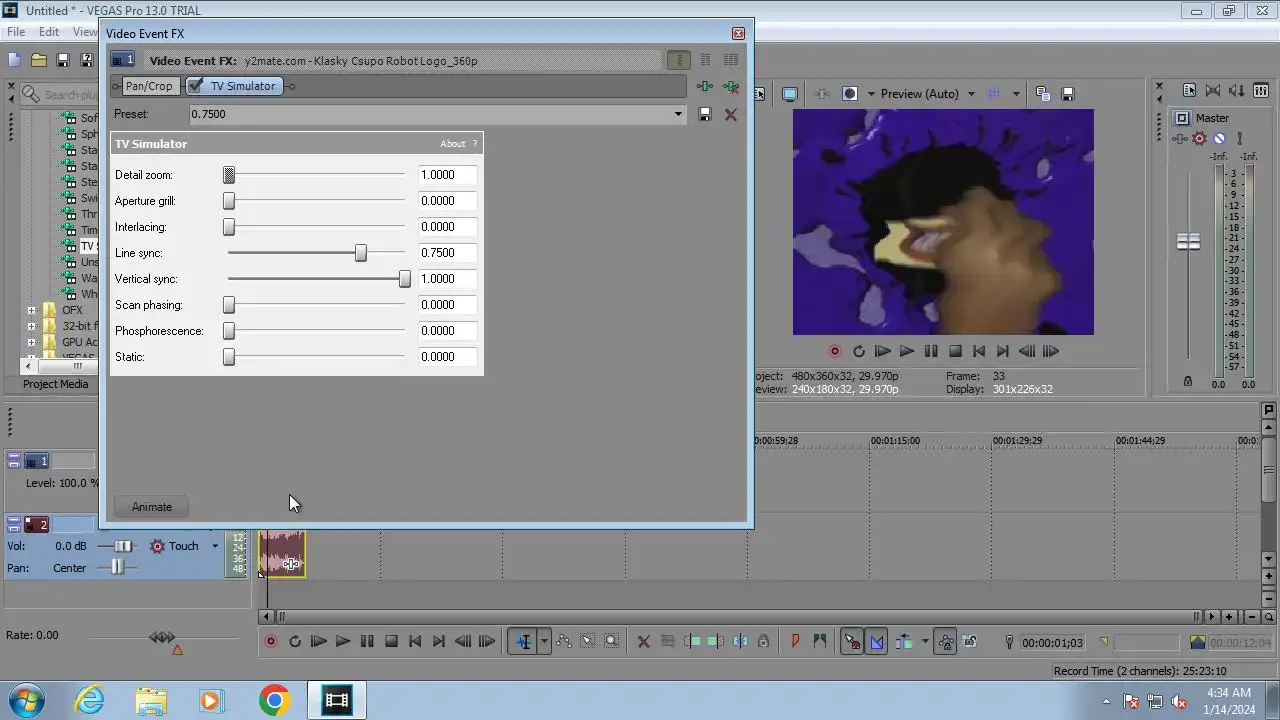Screen dimensions: 1280x720
Task: Toggle Dim output in Master panel
Action: [1238, 90]
